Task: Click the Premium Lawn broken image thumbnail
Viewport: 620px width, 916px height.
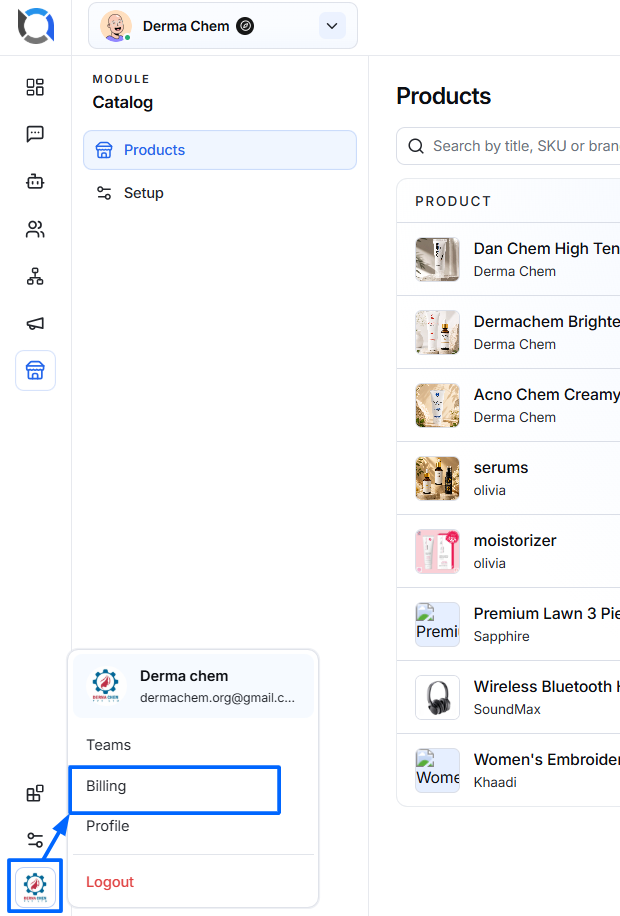Action: (x=437, y=624)
